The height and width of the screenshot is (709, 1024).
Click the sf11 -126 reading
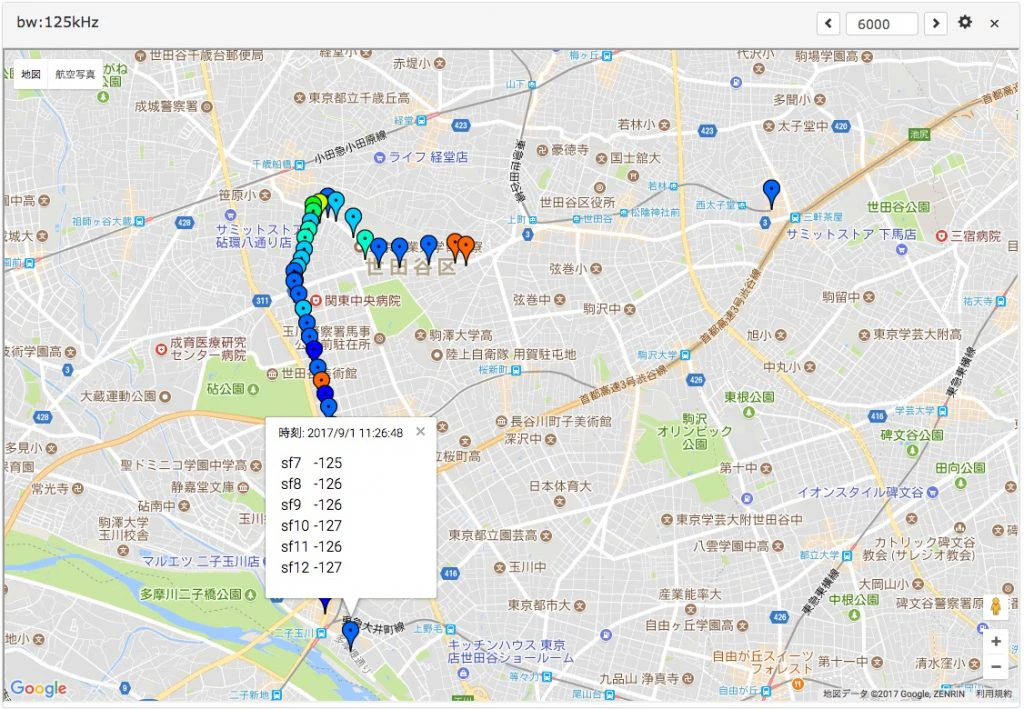312,546
